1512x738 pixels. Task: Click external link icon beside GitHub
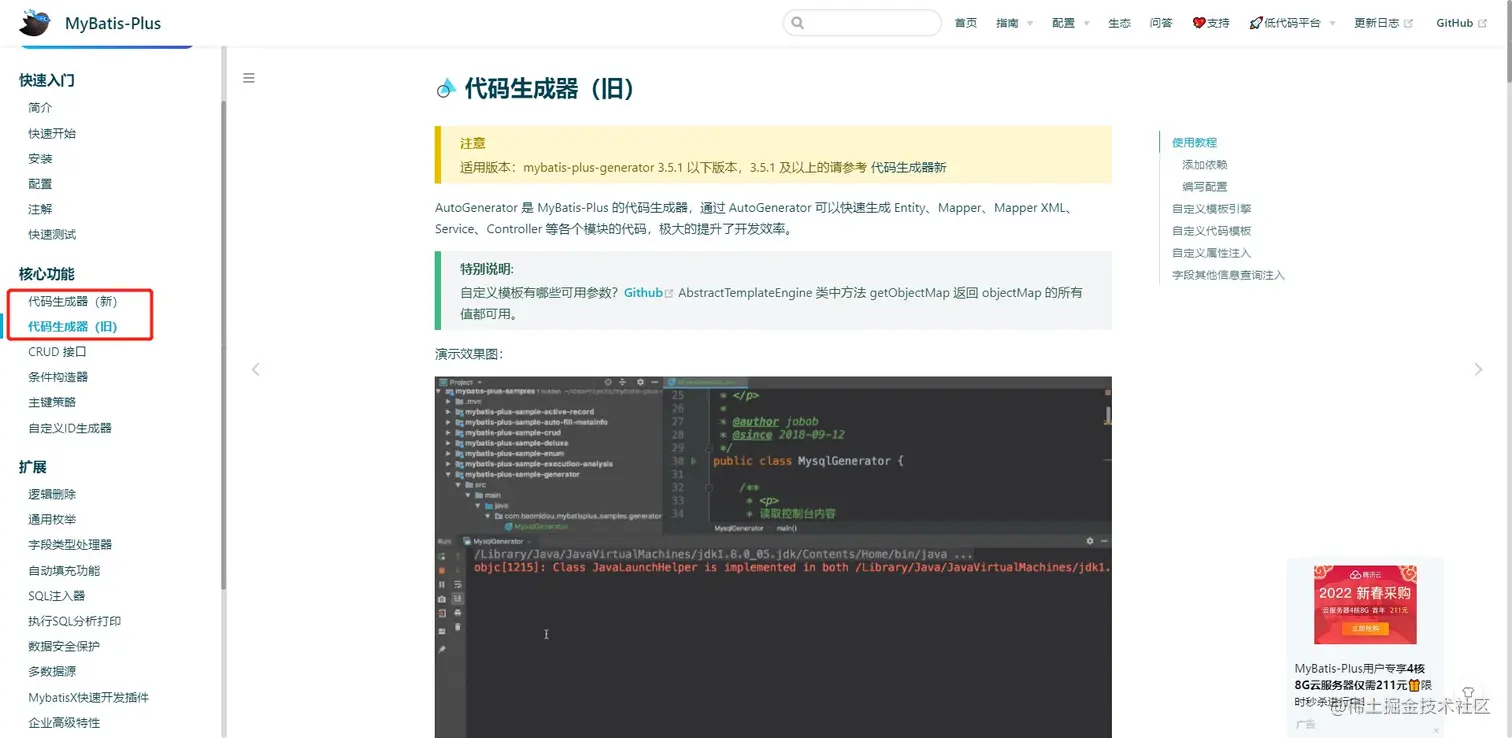[1482, 23]
